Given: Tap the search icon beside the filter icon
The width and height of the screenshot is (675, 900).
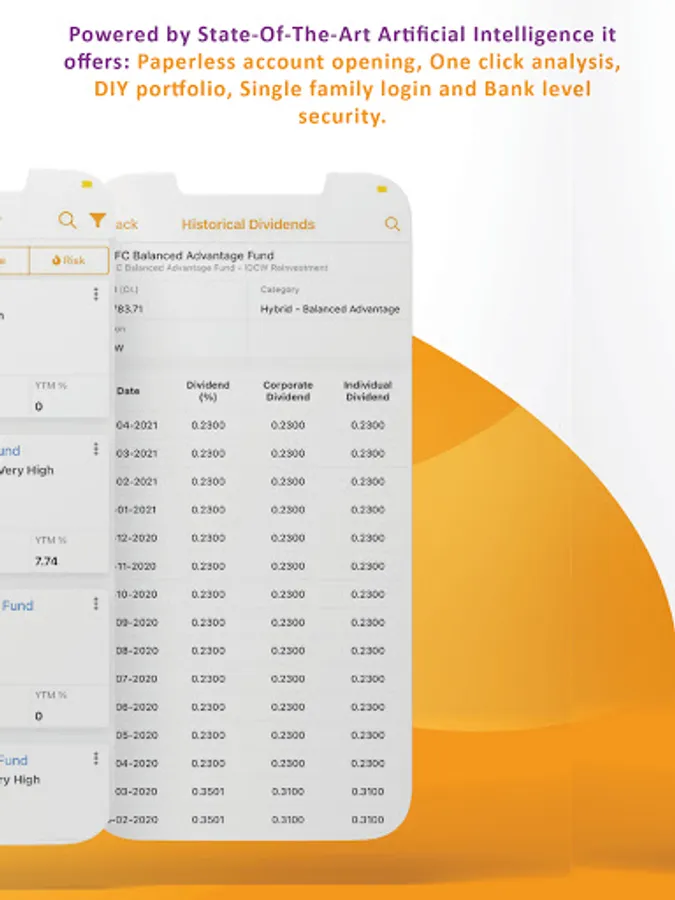Looking at the screenshot, I should [67, 220].
